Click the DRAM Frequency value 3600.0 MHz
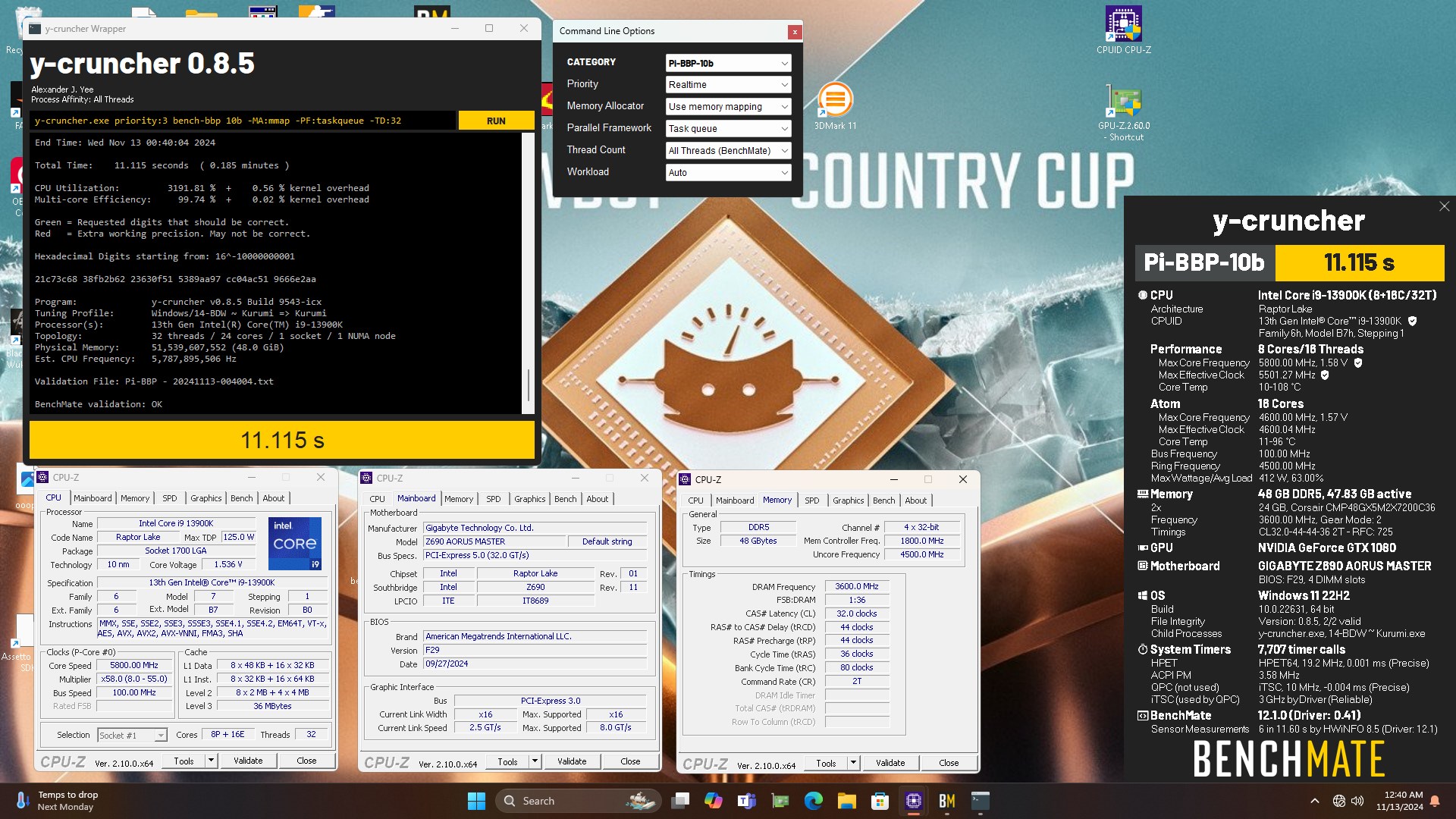Image resolution: width=1456 pixels, height=819 pixels. point(856,586)
